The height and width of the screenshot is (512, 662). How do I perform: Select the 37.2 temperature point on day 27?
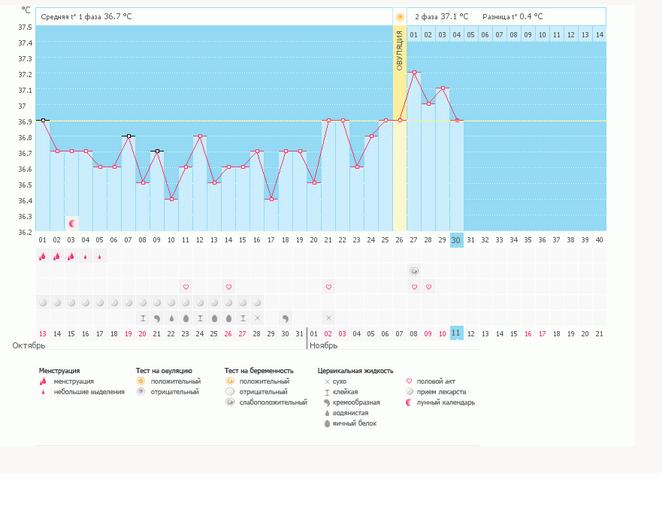click(414, 73)
